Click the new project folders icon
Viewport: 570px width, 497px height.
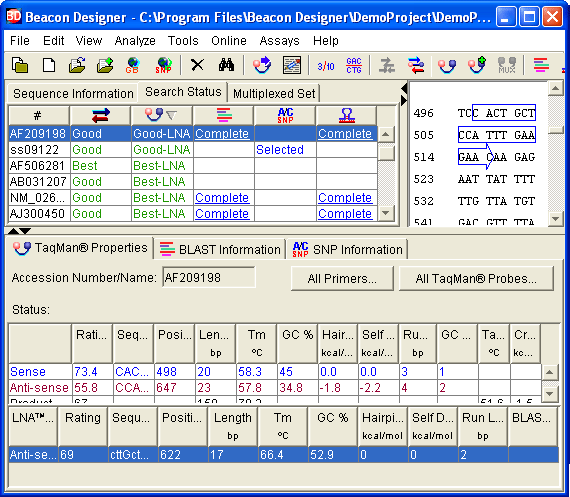[x=20, y=65]
